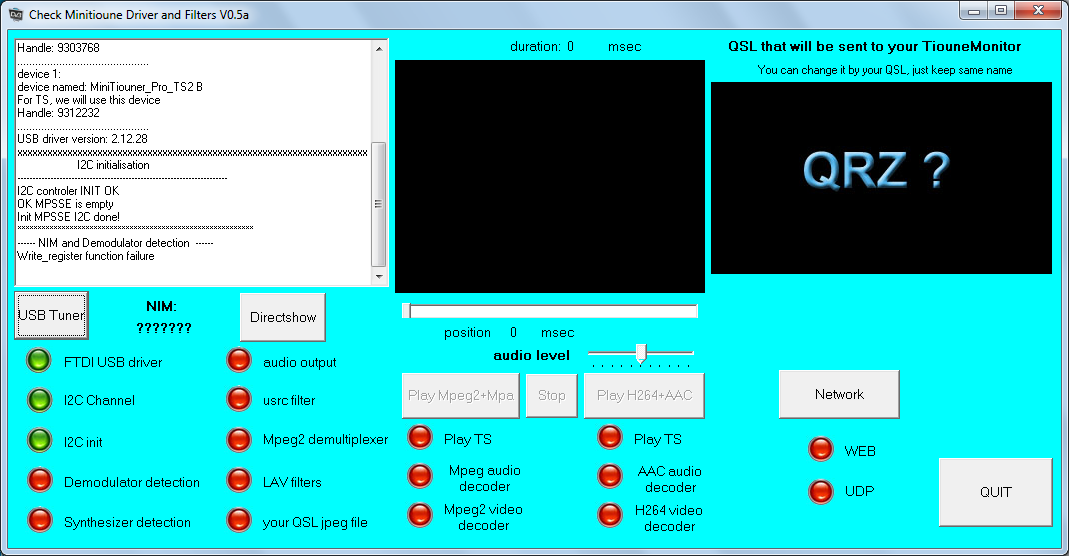Click the Stop playback button
This screenshot has width=1069, height=556.
[552, 395]
